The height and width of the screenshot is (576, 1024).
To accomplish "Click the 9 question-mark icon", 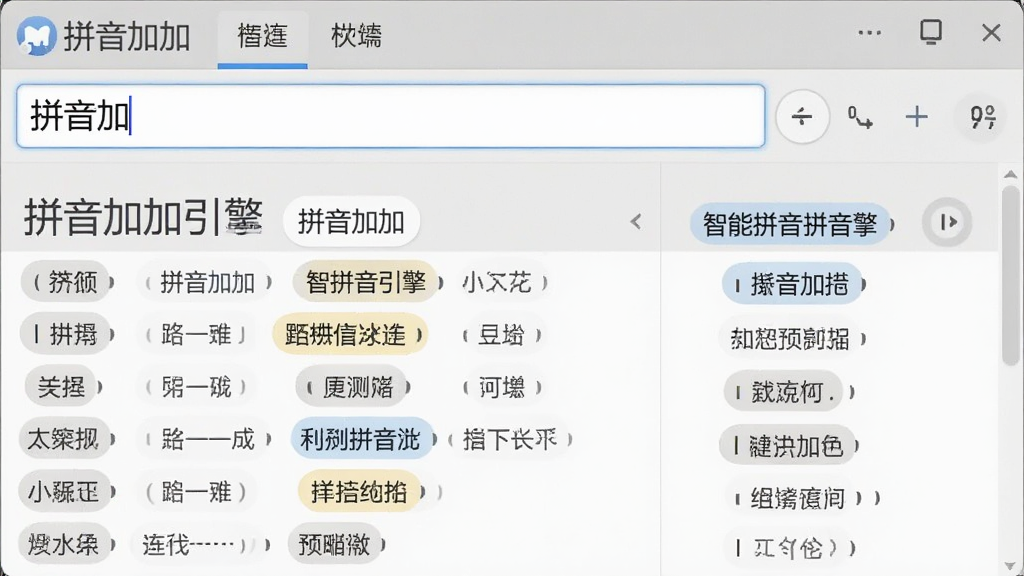I will 982,118.
